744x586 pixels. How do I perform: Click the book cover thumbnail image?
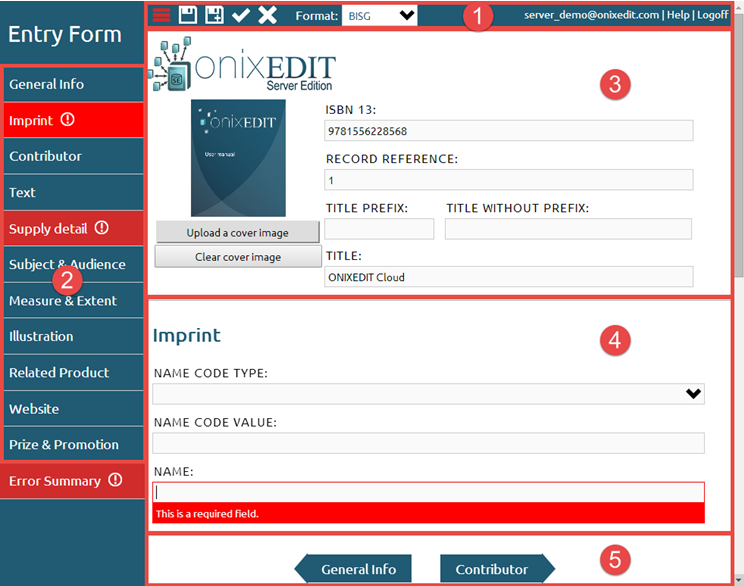[x=238, y=158]
